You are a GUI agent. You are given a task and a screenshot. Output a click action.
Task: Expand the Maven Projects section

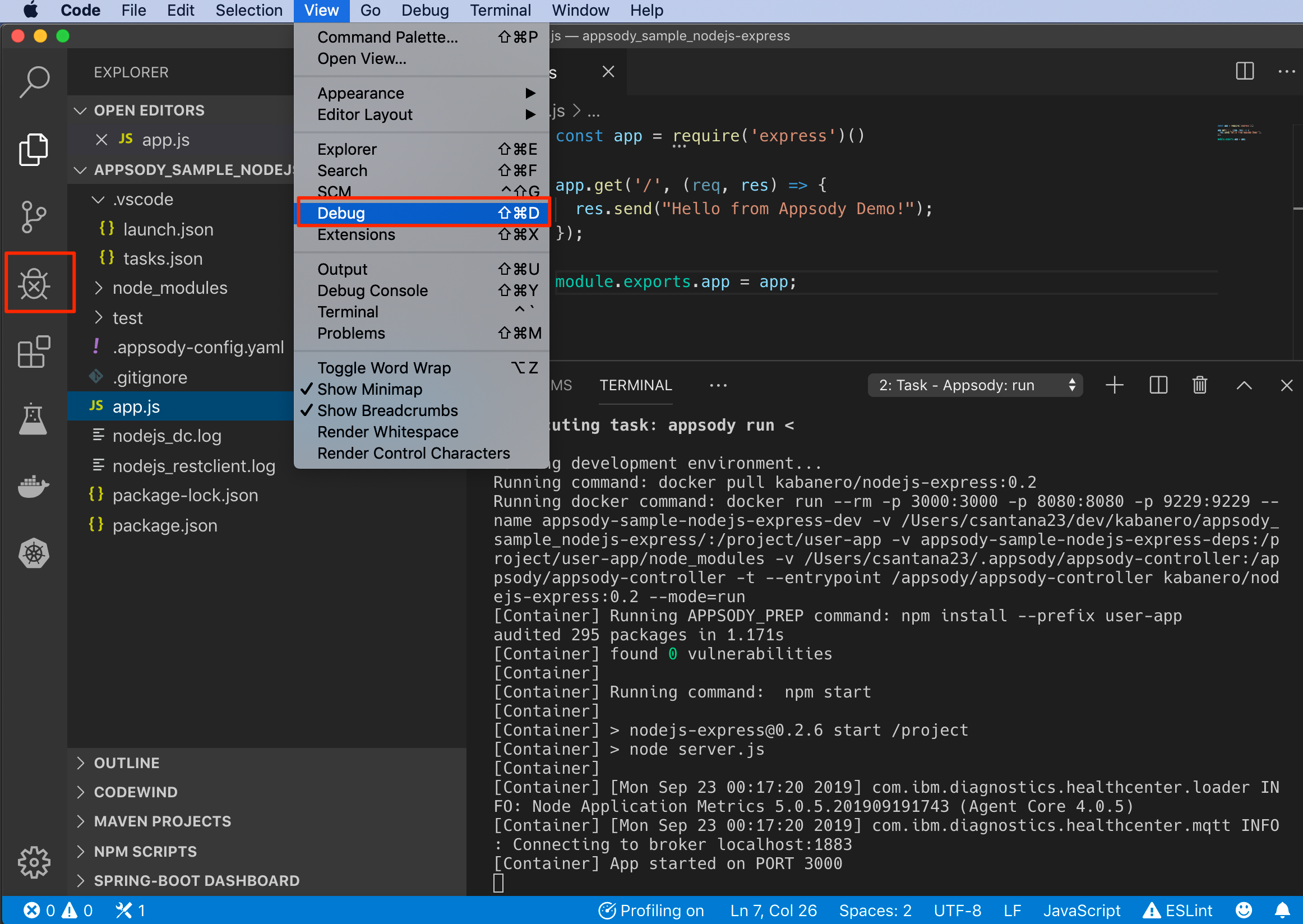click(x=80, y=821)
